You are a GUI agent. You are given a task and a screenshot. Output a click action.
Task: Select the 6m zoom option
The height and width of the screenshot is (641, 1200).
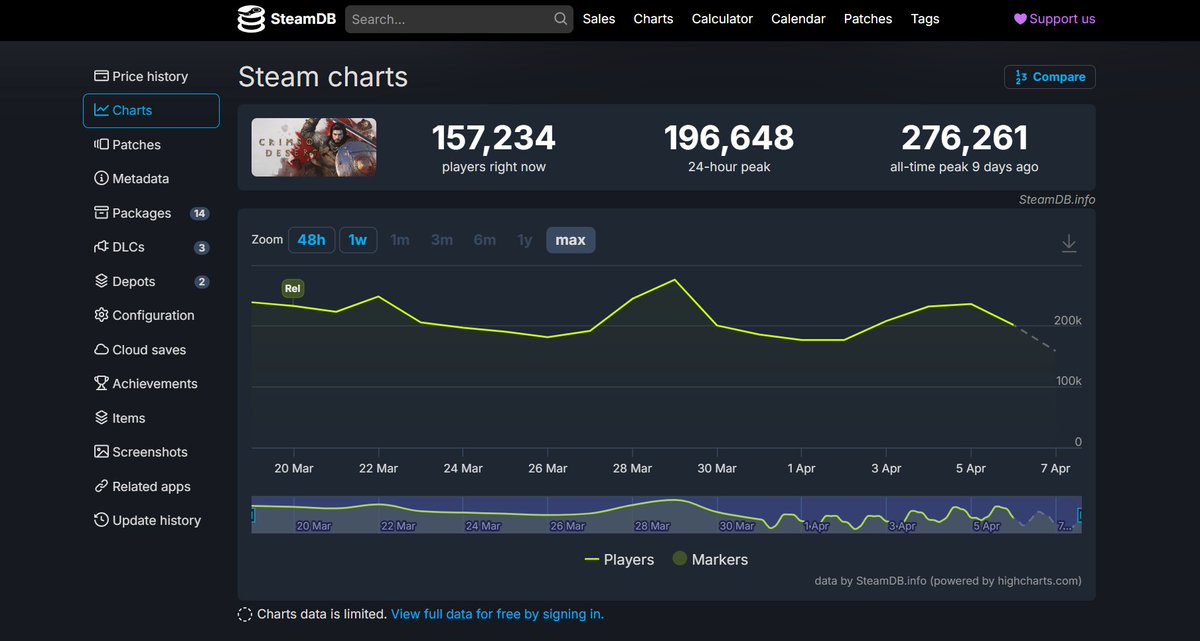pos(485,240)
